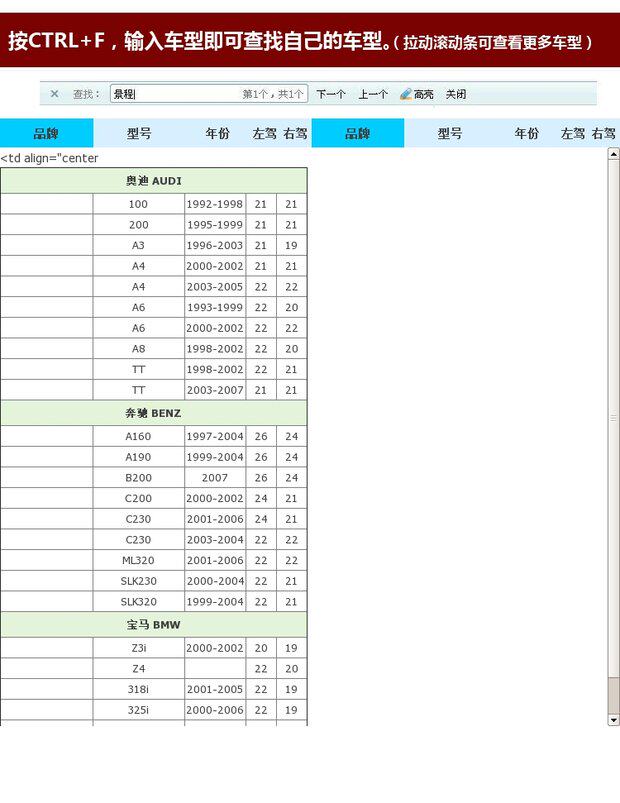Click the 325i model cell
Screen dimensions: 620x803
[x=138, y=710]
